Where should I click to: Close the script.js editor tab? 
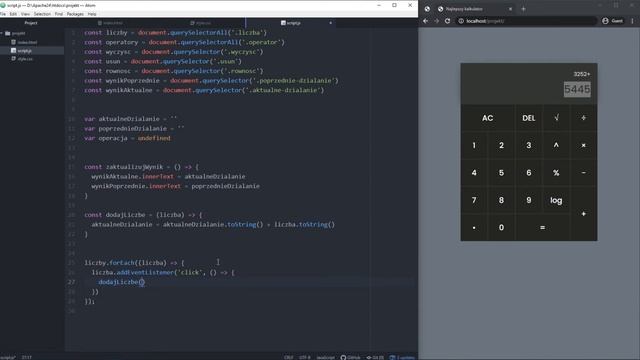[331, 23]
